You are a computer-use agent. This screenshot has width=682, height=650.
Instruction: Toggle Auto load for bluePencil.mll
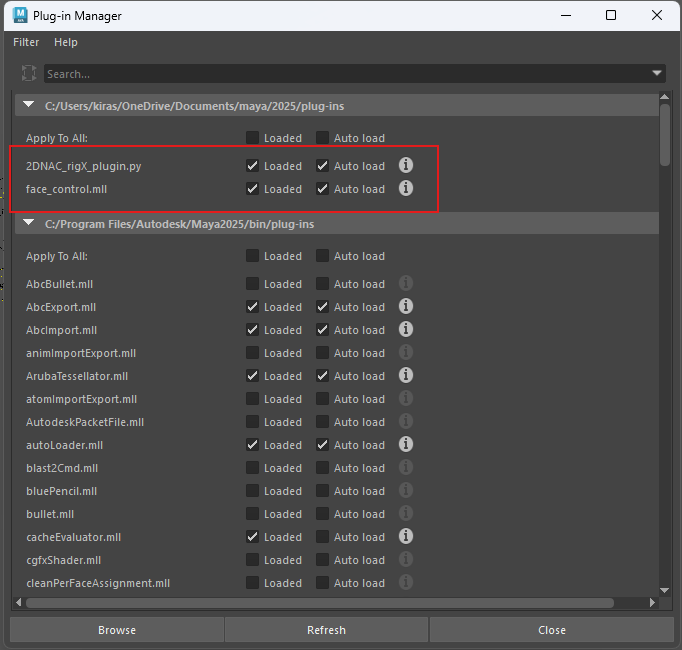323,491
